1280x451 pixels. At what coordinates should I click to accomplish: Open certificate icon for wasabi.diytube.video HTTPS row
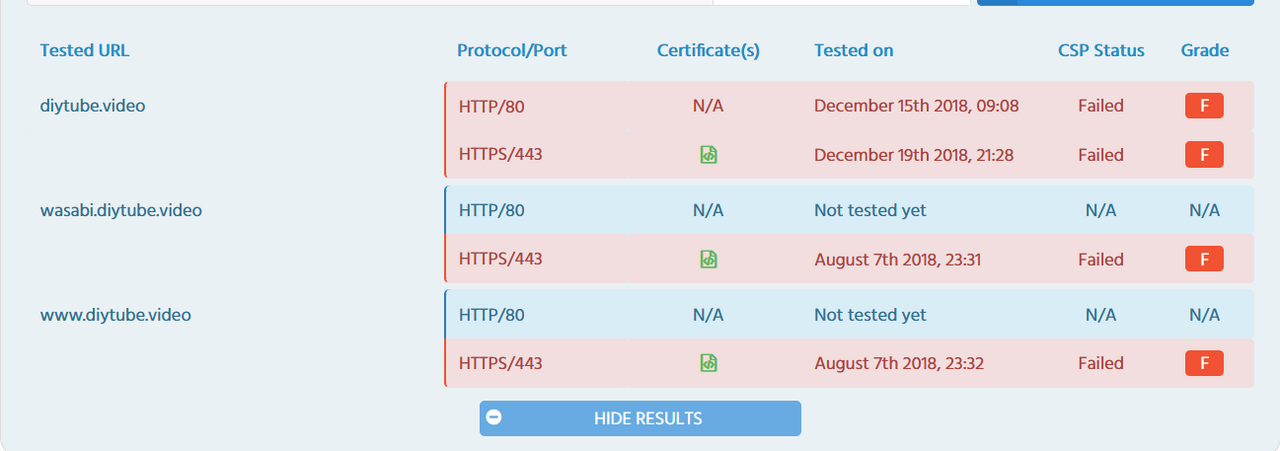(x=708, y=259)
